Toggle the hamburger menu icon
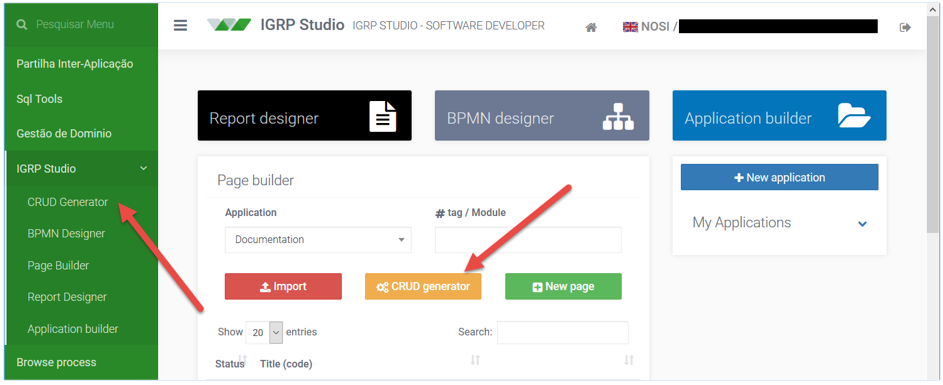 click(180, 26)
